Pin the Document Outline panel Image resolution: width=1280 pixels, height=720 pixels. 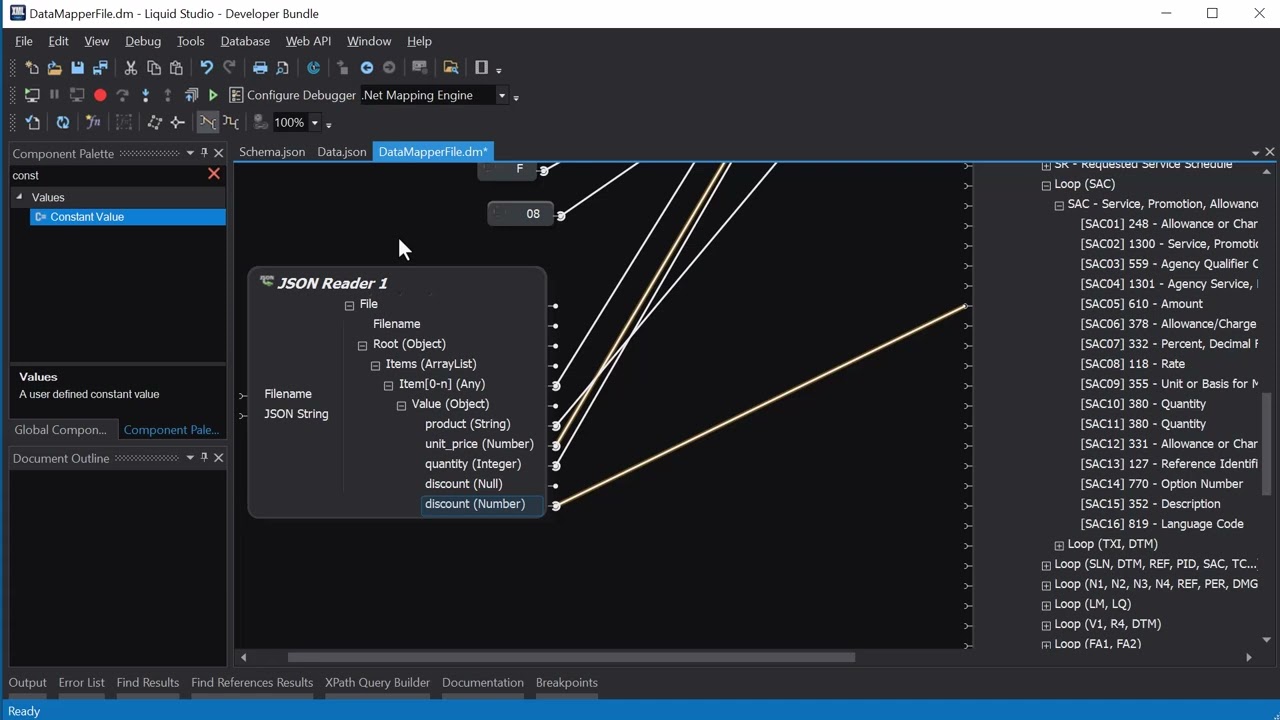click(204, 458)
